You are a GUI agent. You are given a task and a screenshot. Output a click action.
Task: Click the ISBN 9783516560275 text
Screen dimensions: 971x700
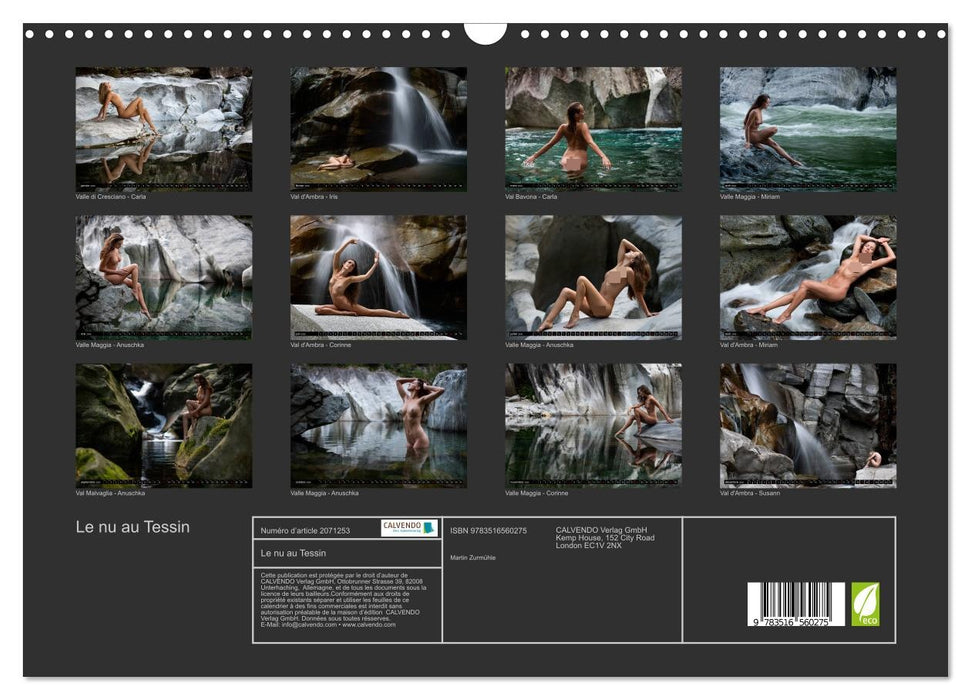point(488,530)
